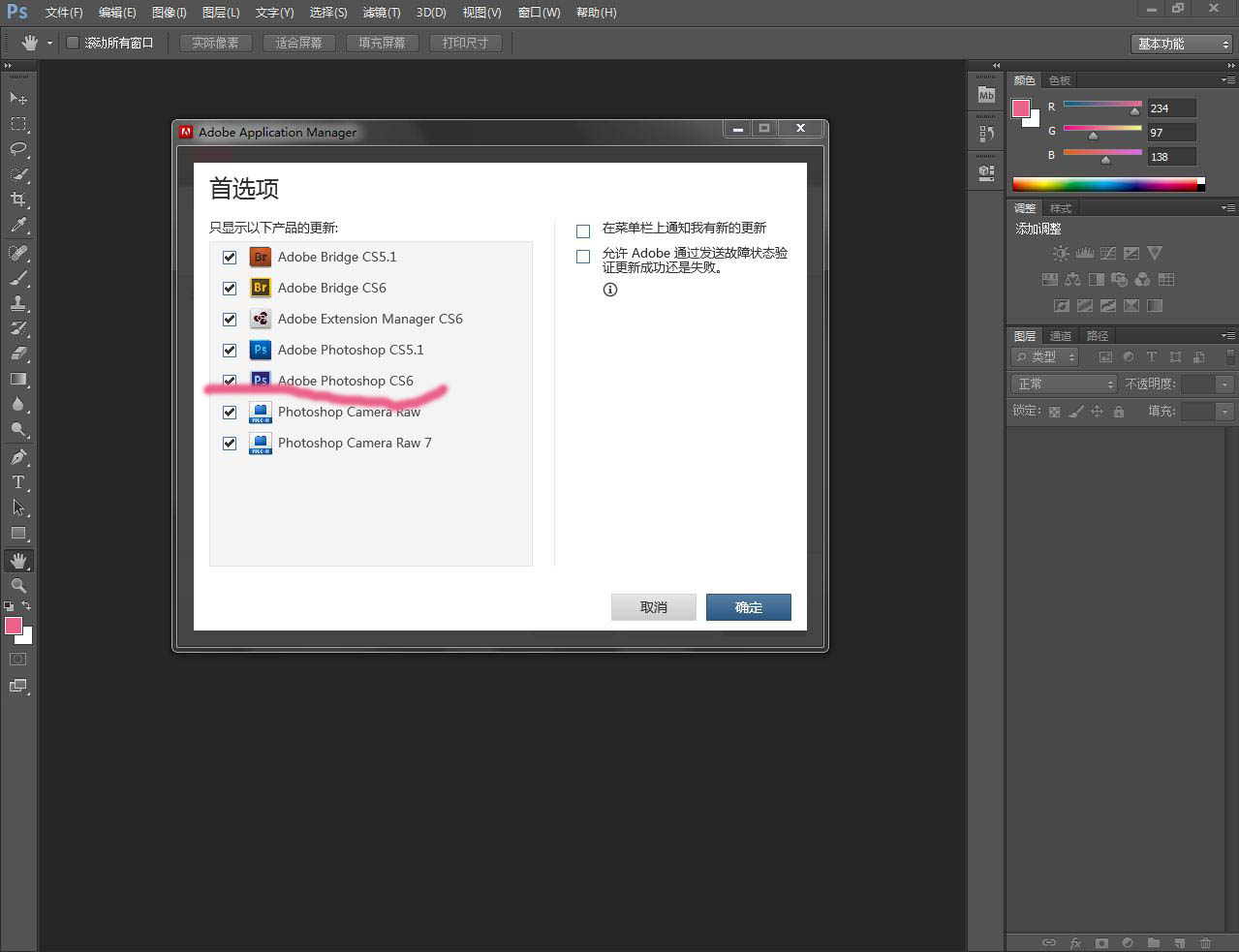Click the color spectrum bar
This screenshot has width=1239, height=952.
click(1104, 184)
